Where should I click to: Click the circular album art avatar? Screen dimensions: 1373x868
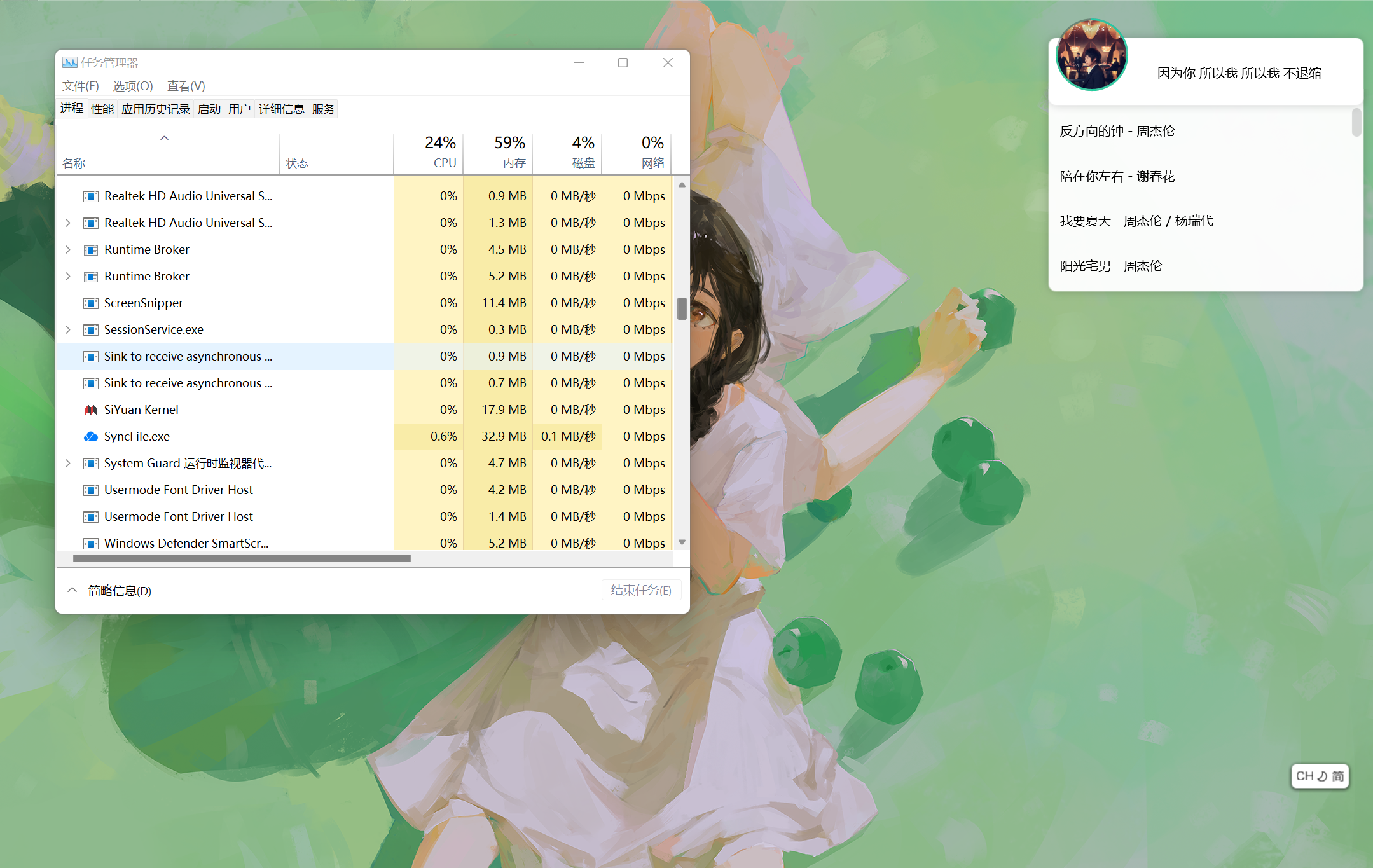coord(1091,55)
